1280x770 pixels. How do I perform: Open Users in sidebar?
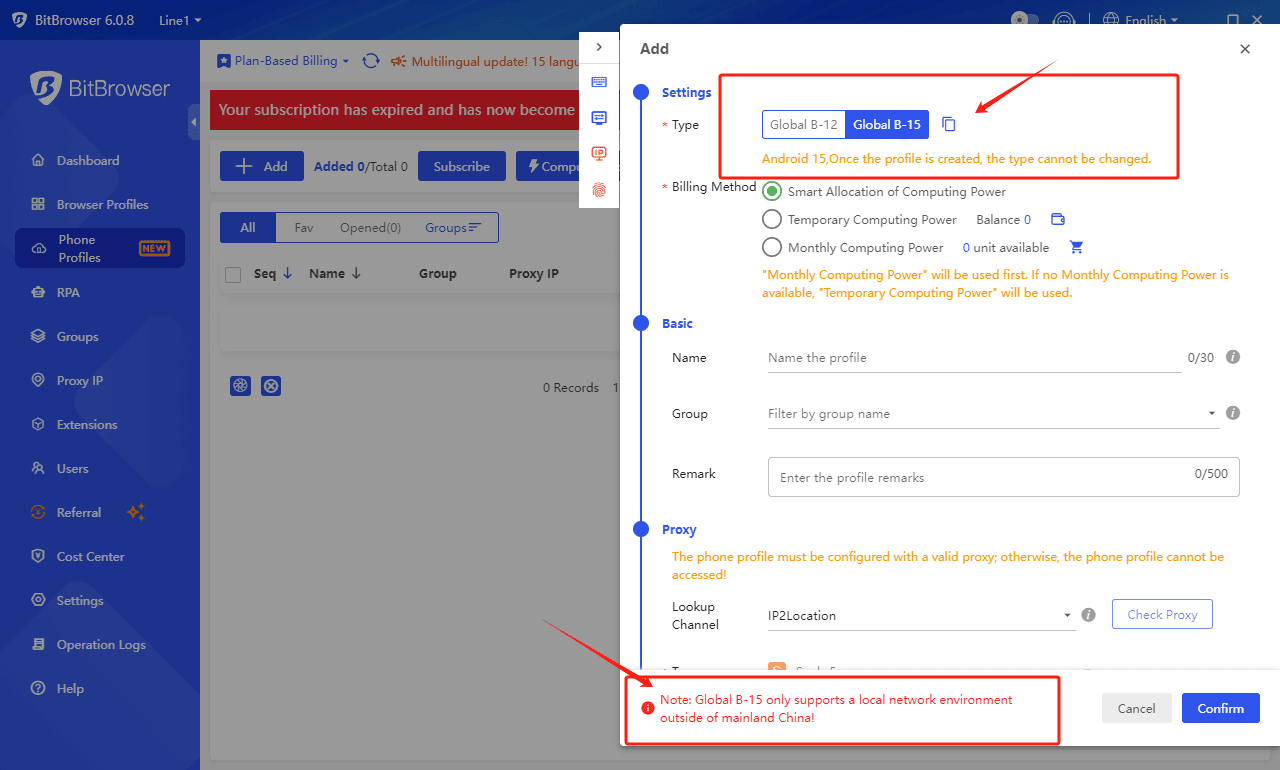coord(100,469)
